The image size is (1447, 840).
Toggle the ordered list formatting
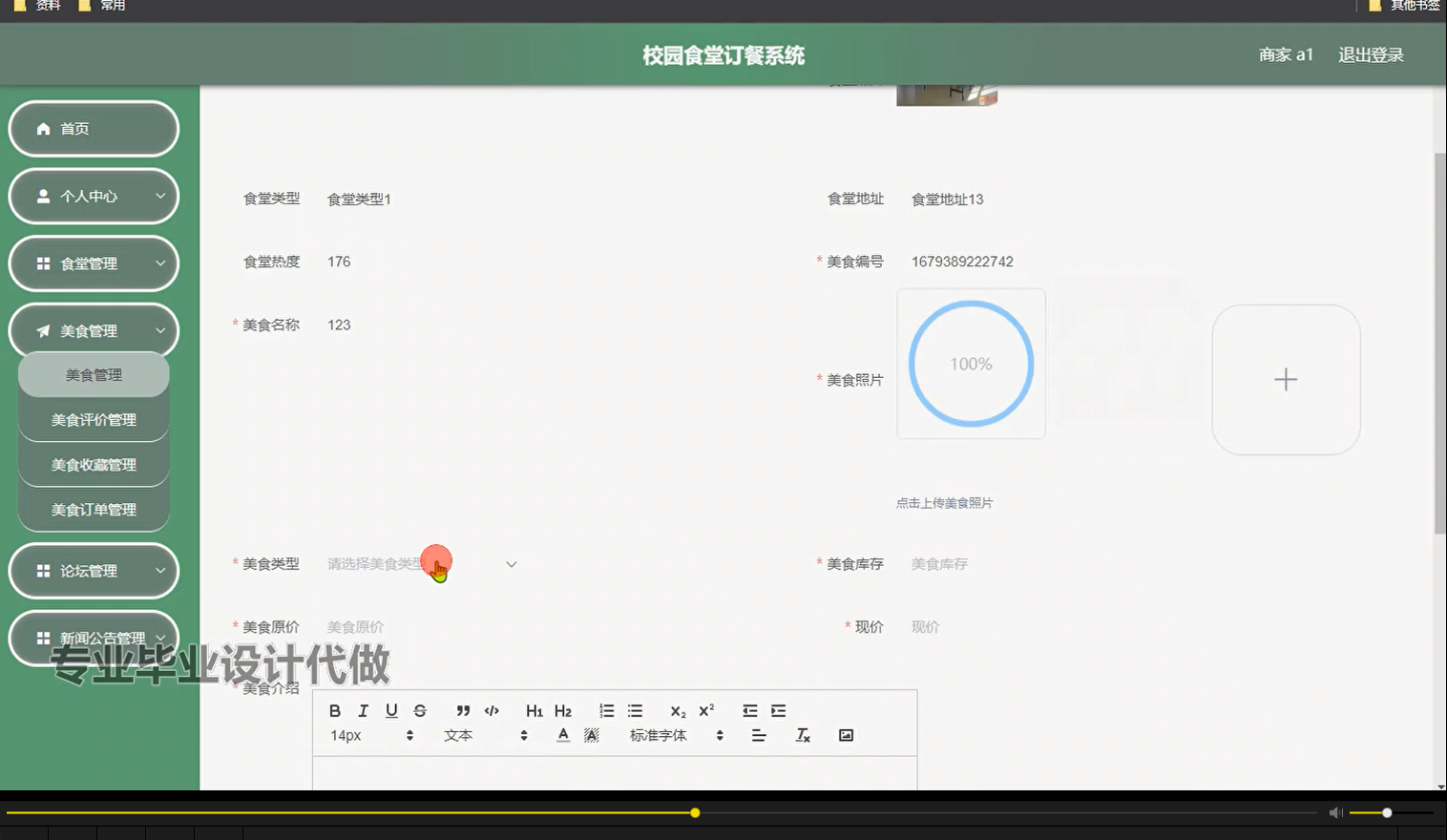coord(606,710)
